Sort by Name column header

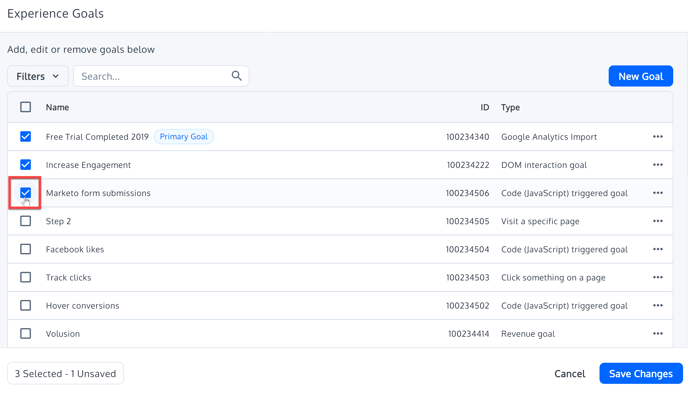point(57,107)
